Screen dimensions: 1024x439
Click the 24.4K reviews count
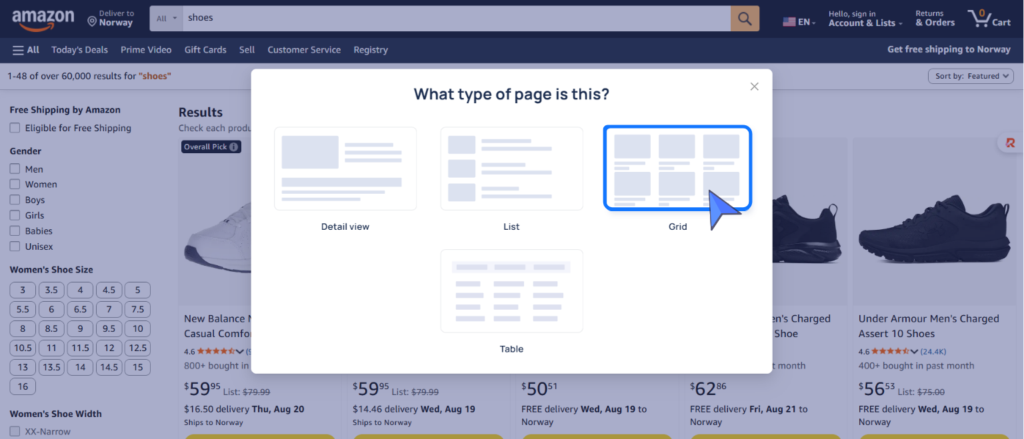click(x=933, y=351)
